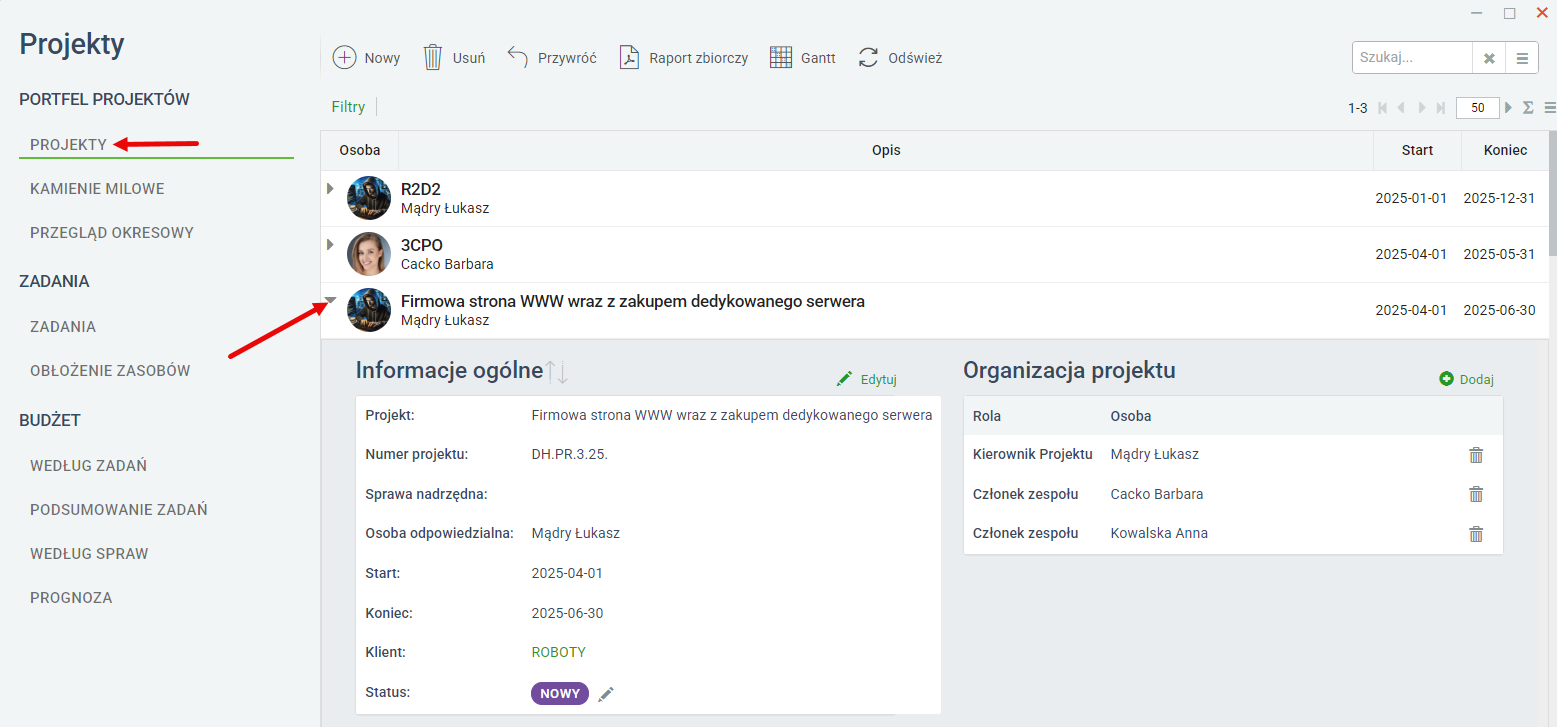Click Dodaj to add a project member

click(x=1466, y=379)
